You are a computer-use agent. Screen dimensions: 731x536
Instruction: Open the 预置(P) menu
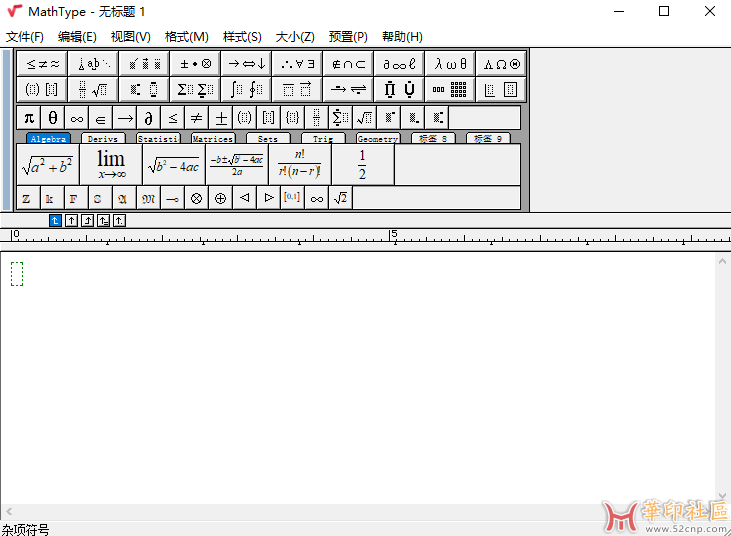(x=348, y=37)
